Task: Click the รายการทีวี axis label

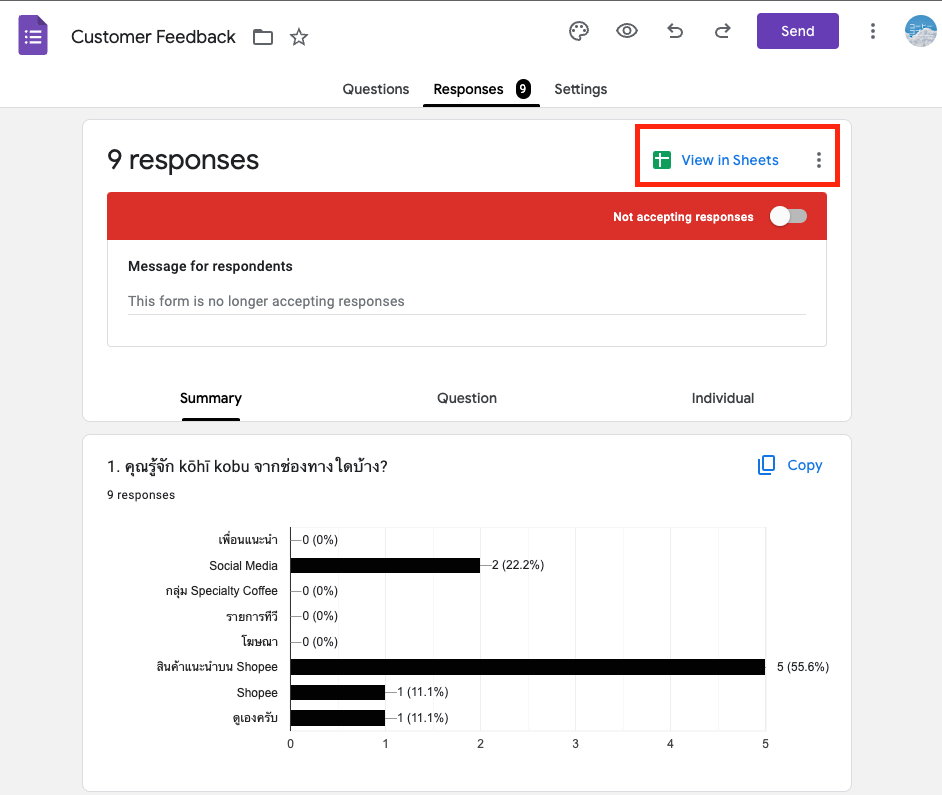Action: pyautogui.click(x=252, y=617)
